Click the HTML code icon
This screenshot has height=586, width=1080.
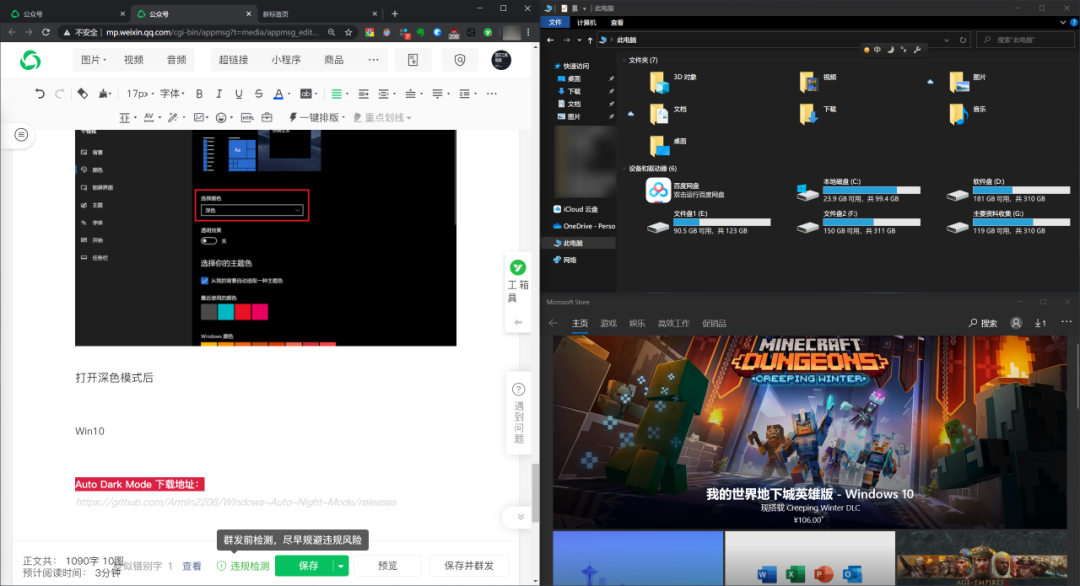[247, 118]
